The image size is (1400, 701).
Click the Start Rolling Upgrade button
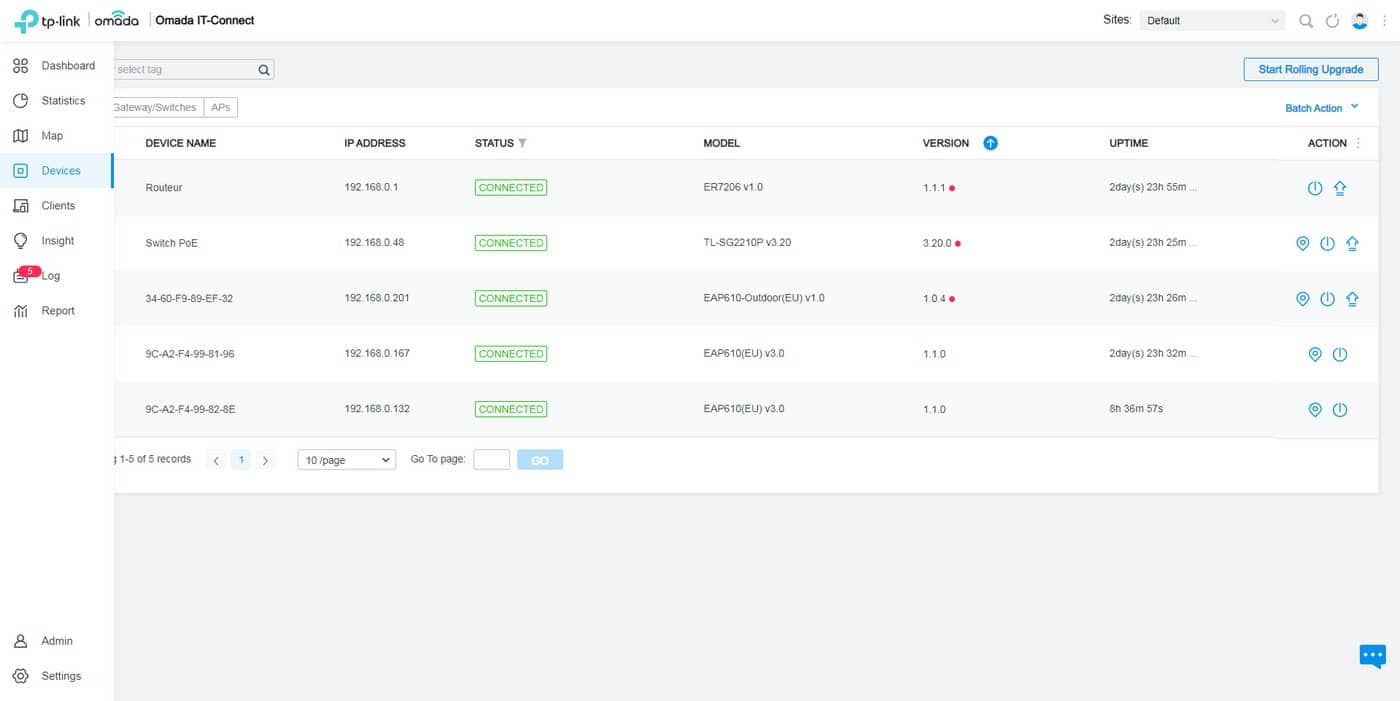[x=1310, y=69]
